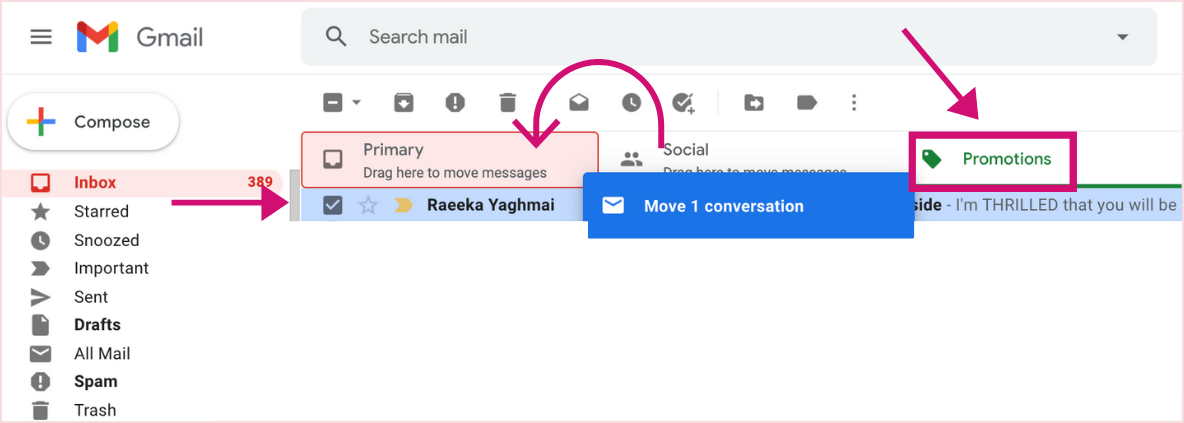
Task: Star the Raeeka Yaghmai email
Action: click(x=368, y=205)
